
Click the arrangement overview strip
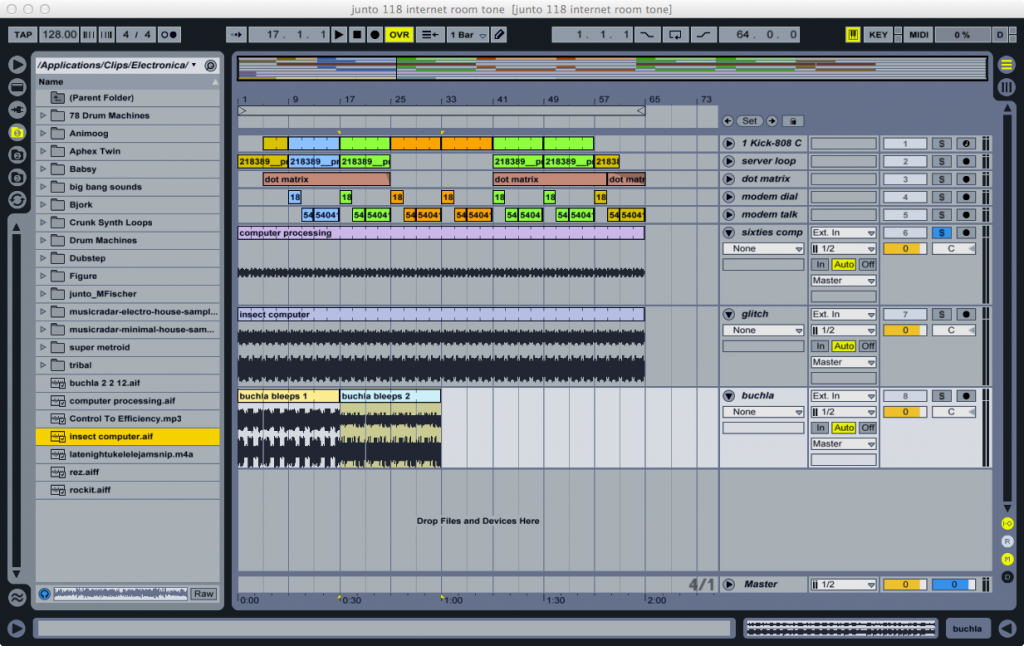click(x=612, y=68)
